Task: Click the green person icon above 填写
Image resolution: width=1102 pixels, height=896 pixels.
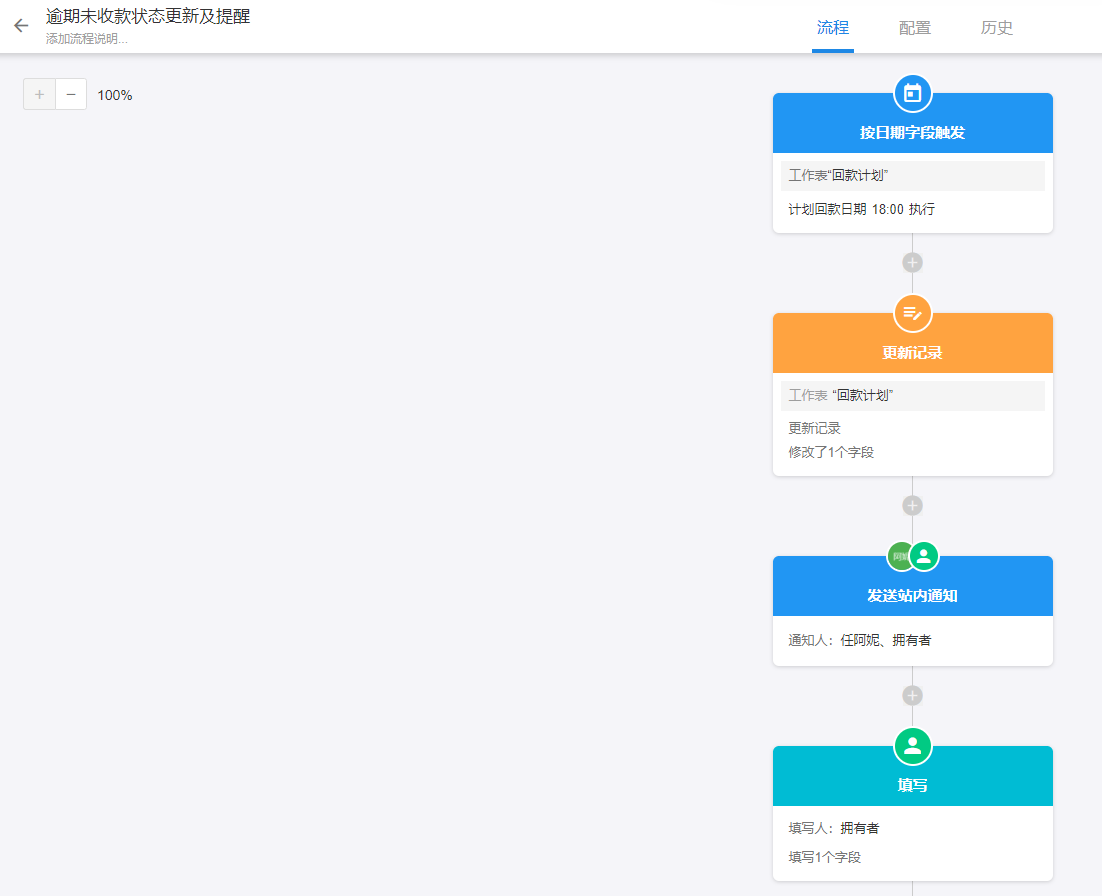Action: (x=912, y=746)
